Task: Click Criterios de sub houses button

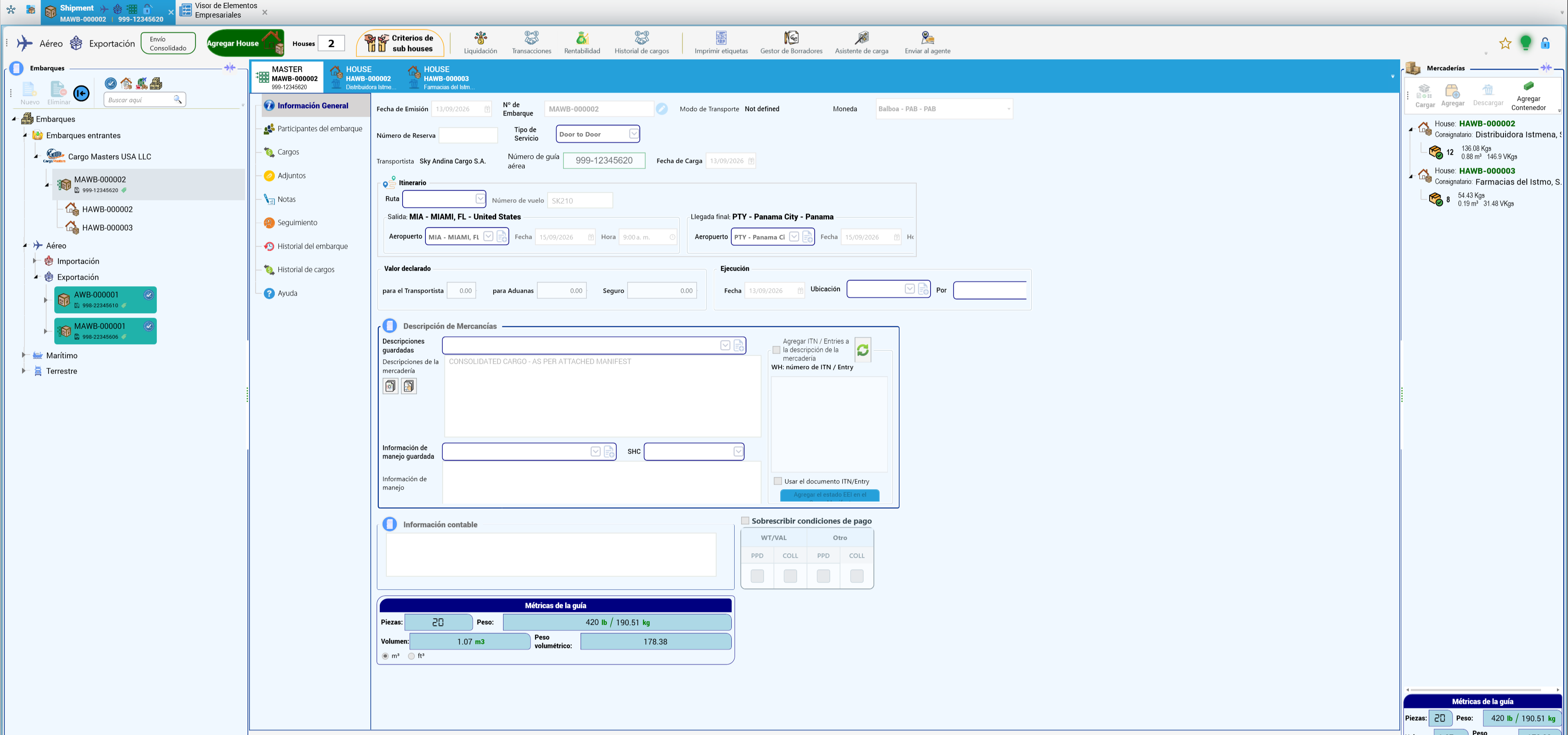Action: [x=401, y=43]
